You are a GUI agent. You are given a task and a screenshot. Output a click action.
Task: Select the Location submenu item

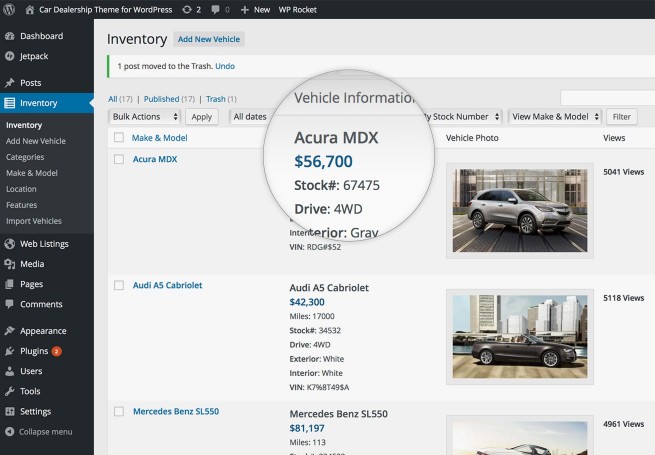pyautogui.click(x=21, y=189)
